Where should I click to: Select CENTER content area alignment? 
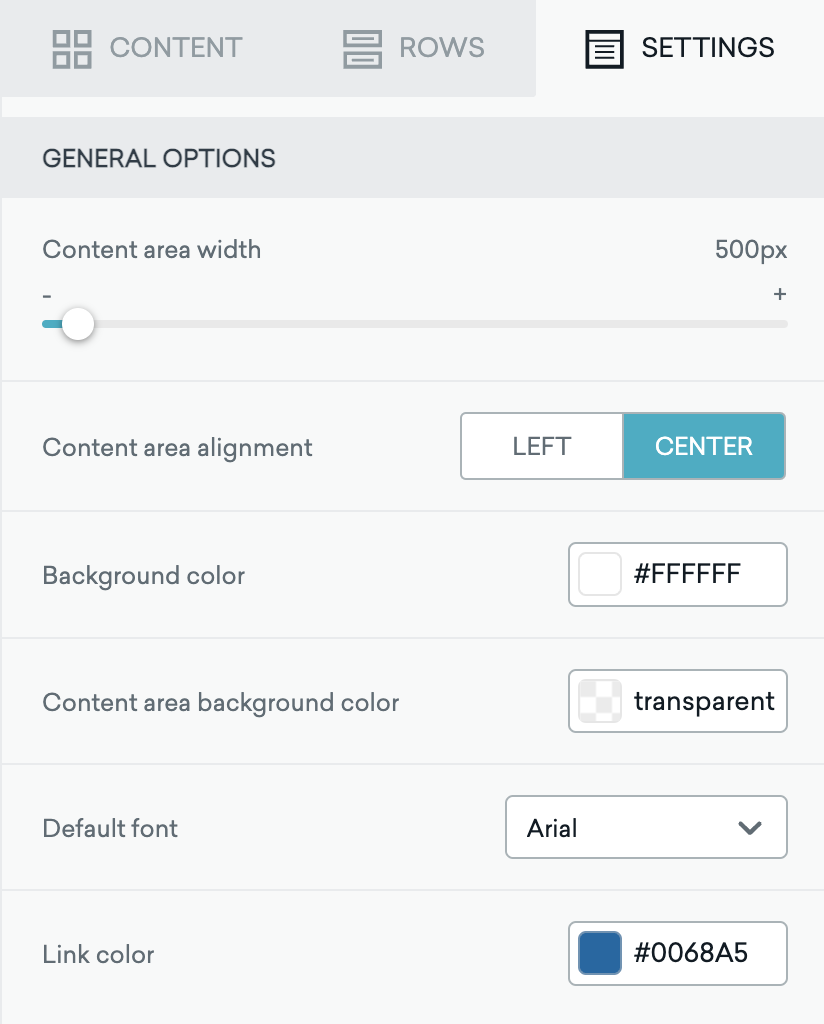point(704,446)
